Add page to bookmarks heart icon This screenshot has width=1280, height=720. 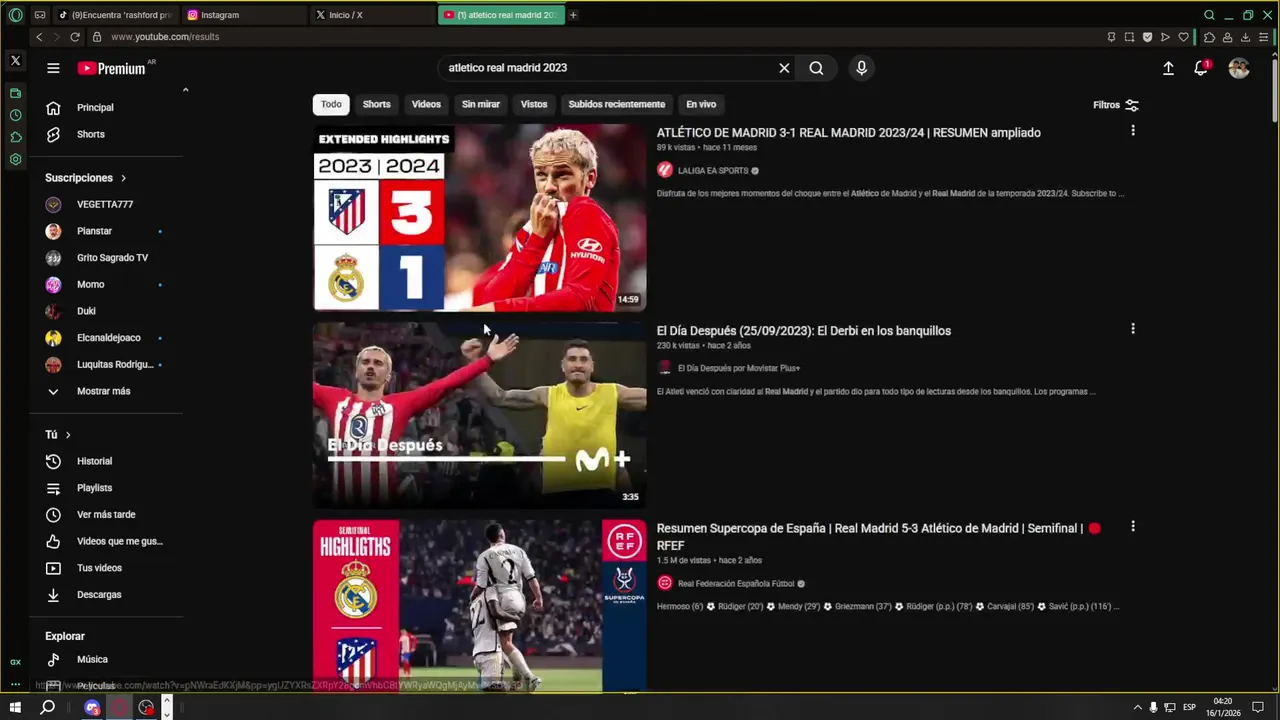click(1184, 37)
